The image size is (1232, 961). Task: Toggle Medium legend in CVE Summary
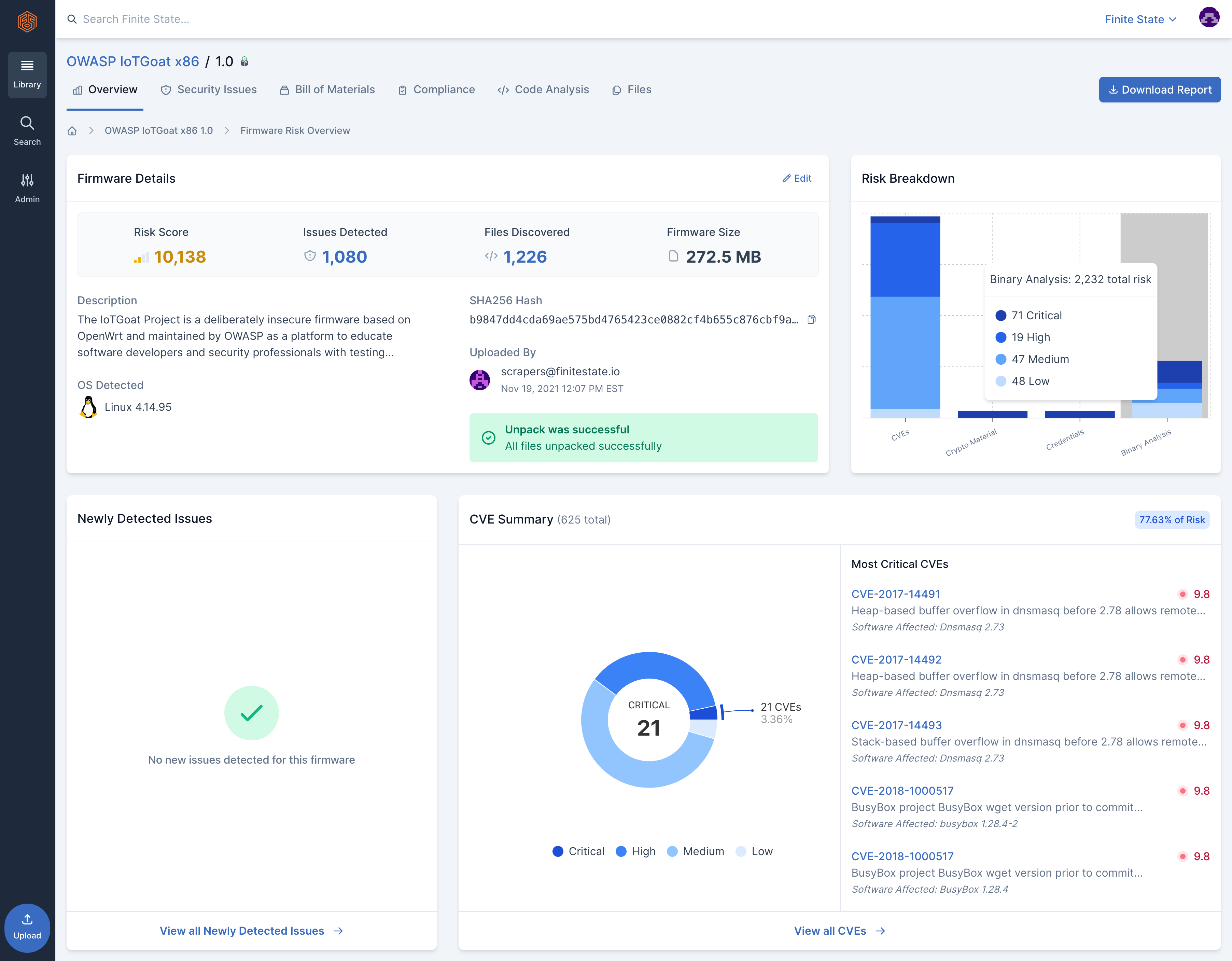pyautogui.click(x=696, y=851)
